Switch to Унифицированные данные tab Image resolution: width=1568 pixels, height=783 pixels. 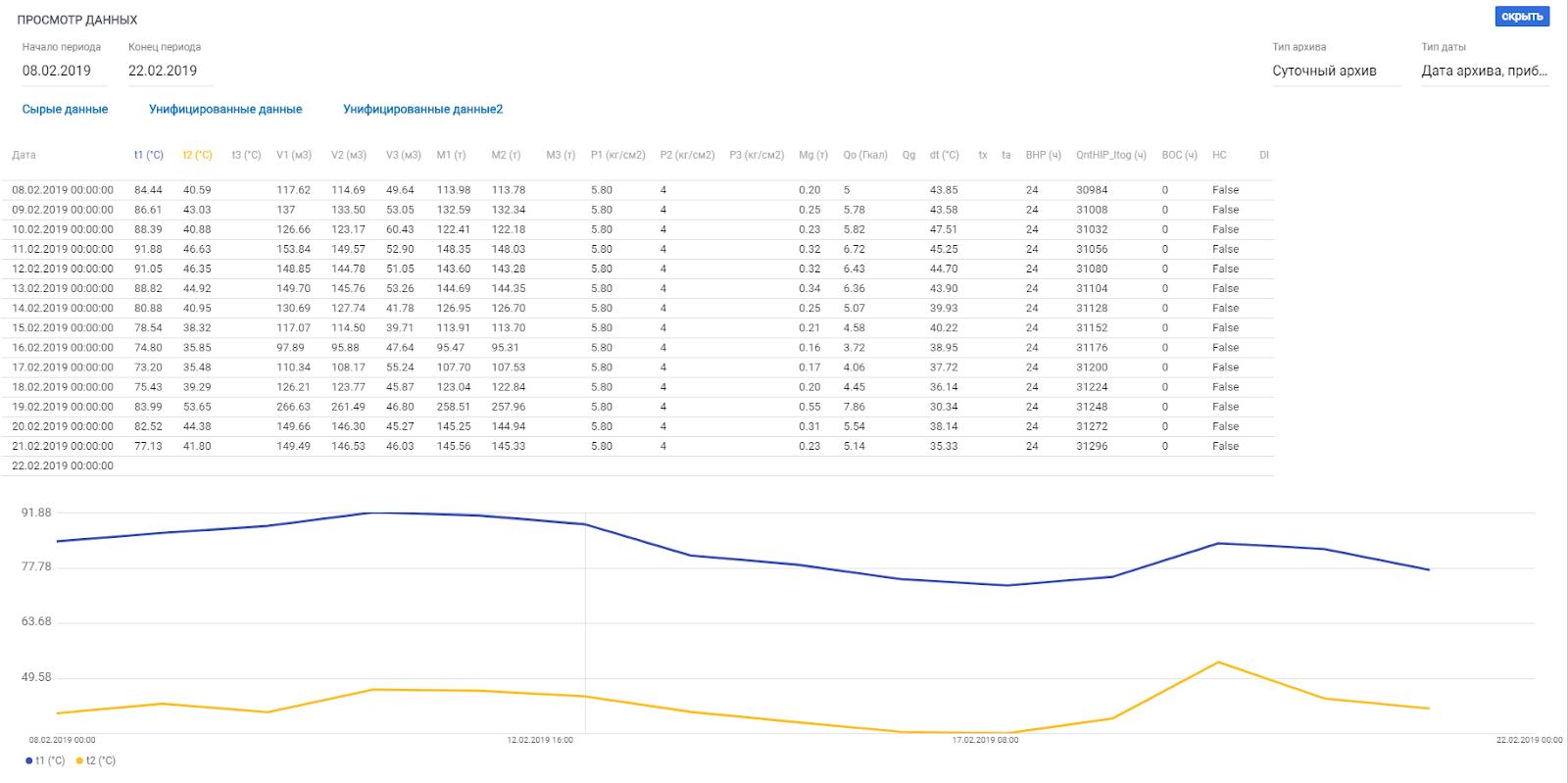point(225,109)
